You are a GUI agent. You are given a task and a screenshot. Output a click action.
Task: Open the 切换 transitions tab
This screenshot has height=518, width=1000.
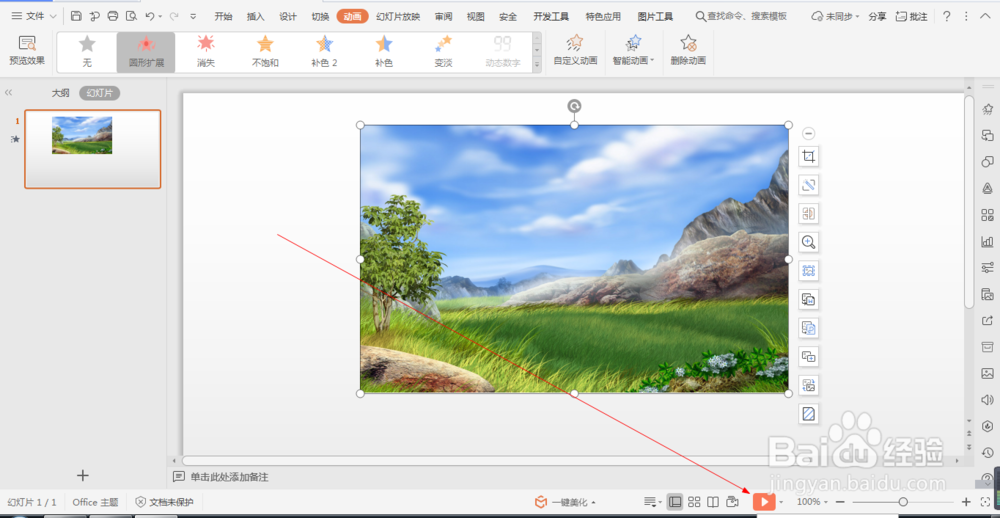click(321, 17)
